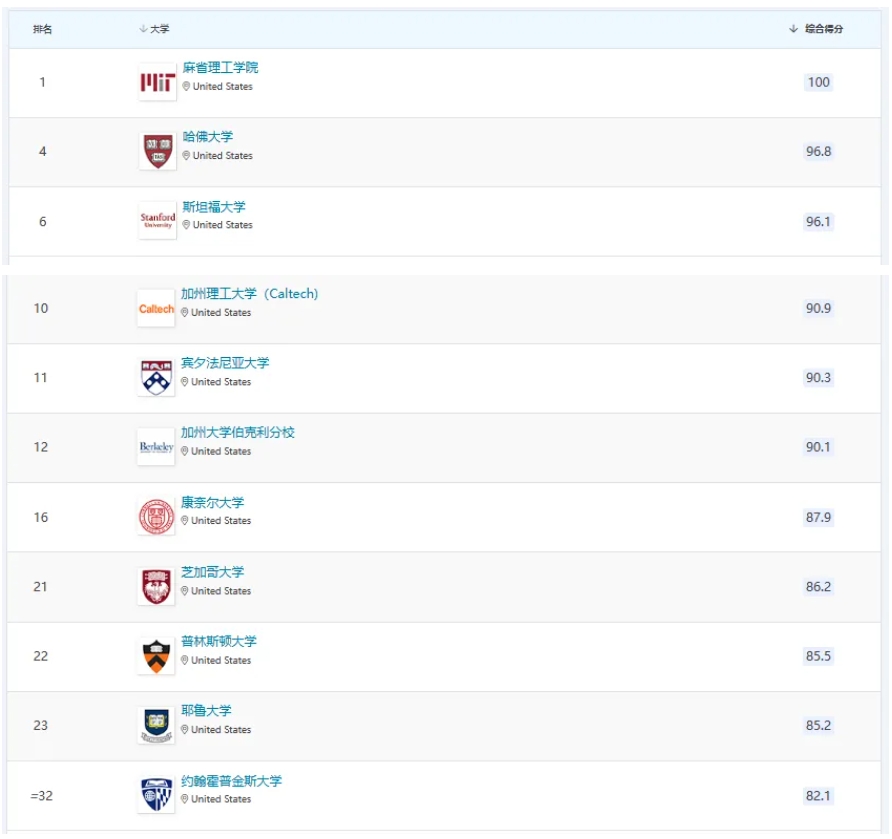Click the 100 score badge for MIT
The image size is (892, 839).
819,82
